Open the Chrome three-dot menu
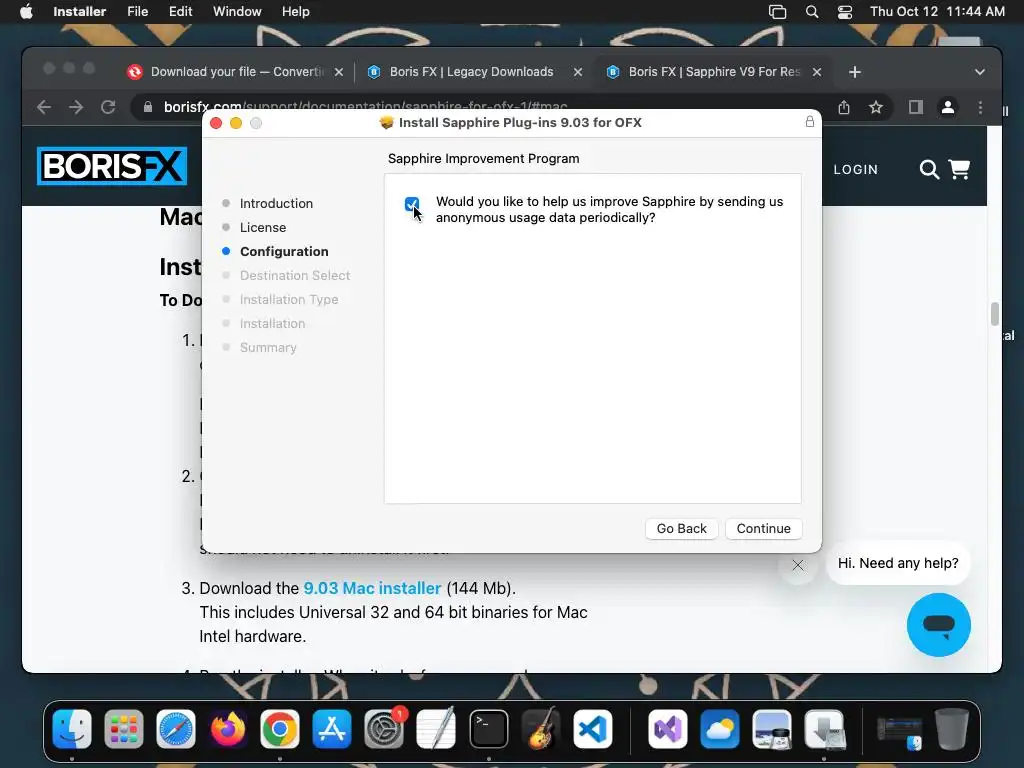This screenshot has width=1024, height=768. [980, 107]
